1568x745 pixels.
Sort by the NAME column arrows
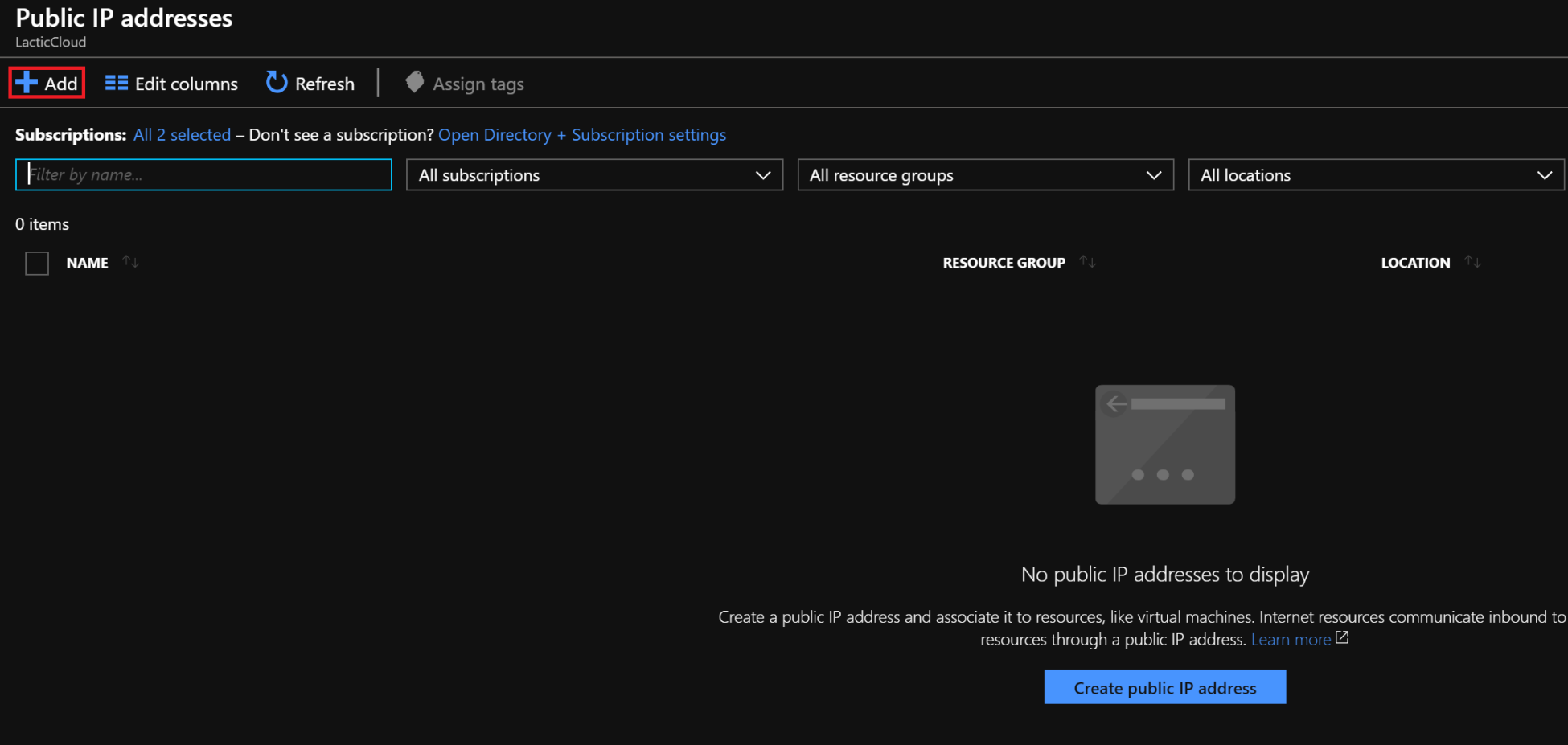(131, 262)
